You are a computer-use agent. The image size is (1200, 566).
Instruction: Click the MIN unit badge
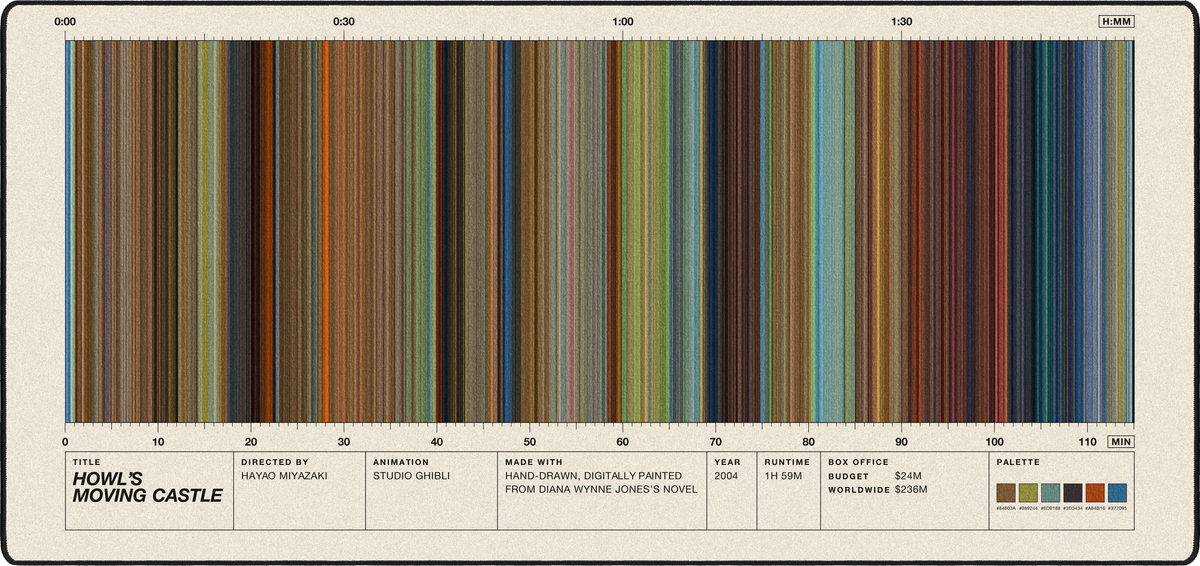coord(1121,441)
